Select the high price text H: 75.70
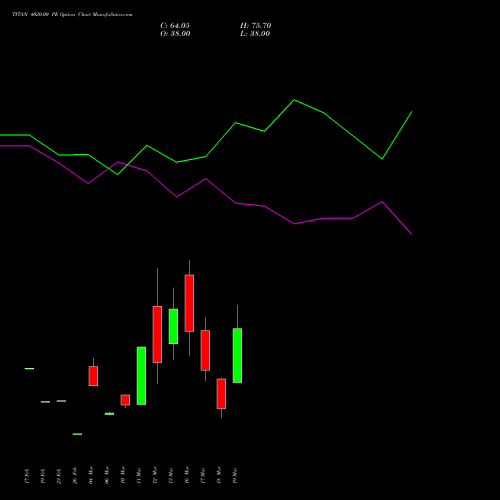The height and width of the screenshot is (500, 500). (x=256, y=26)
